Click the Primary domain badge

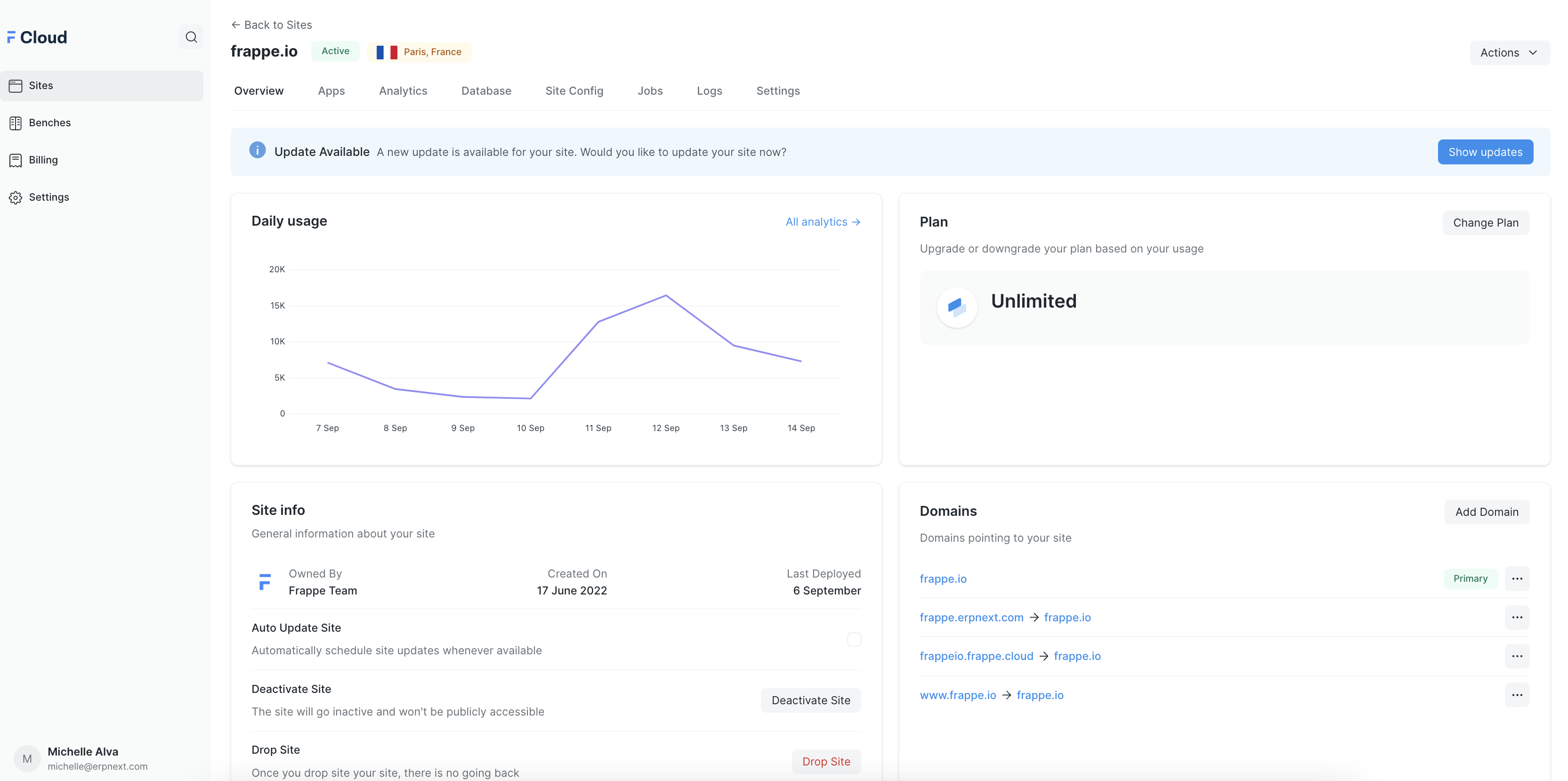pyautogui.click(x=1470, y=578)
